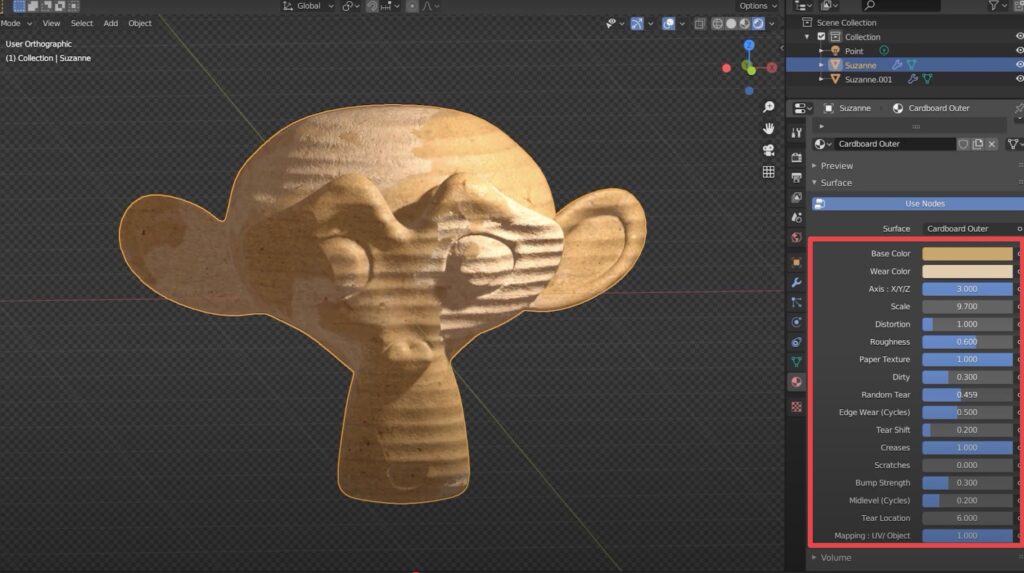This screenshot has width=1024, height=573.
Task: Click Suzanne.001's mesh data icon in outliner
Action: pos(927,79)
